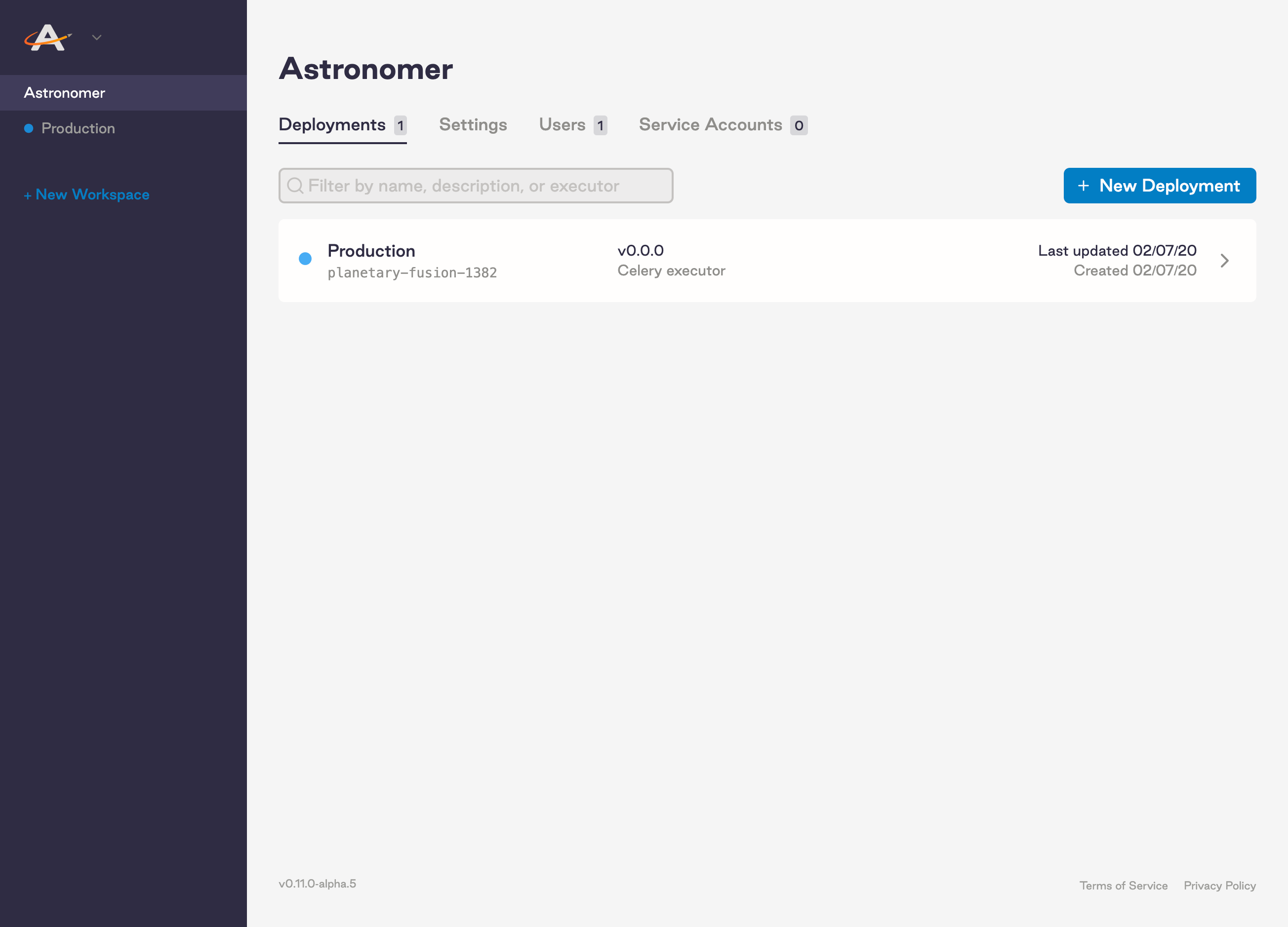Click the blue dot beside sidebar Production
1288x927 pixels.
pos(28,128)
